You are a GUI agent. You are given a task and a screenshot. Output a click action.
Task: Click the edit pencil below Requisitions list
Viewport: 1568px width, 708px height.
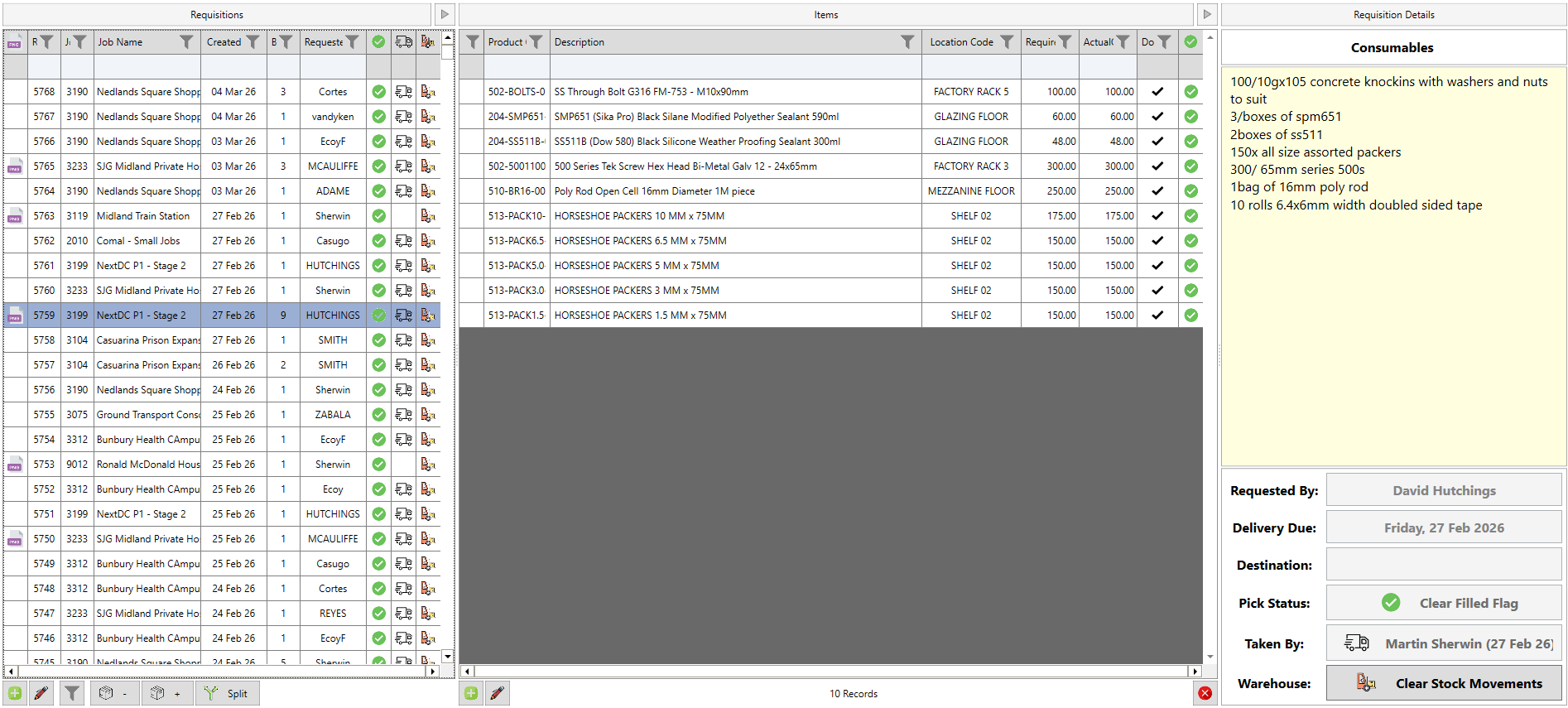pyautogui.click(x=41, y=693)
